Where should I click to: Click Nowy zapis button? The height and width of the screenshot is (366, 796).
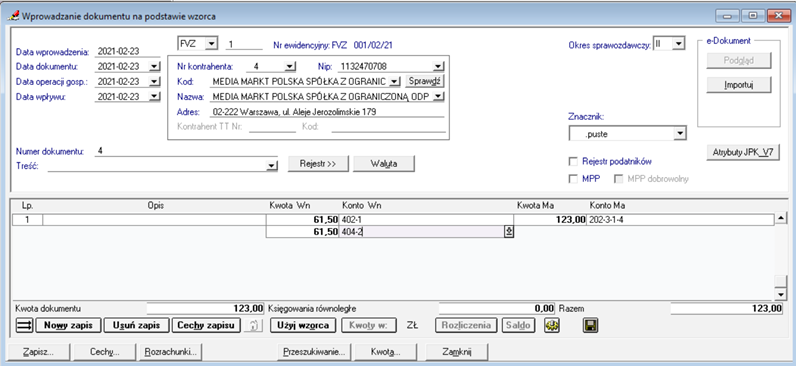69,325
